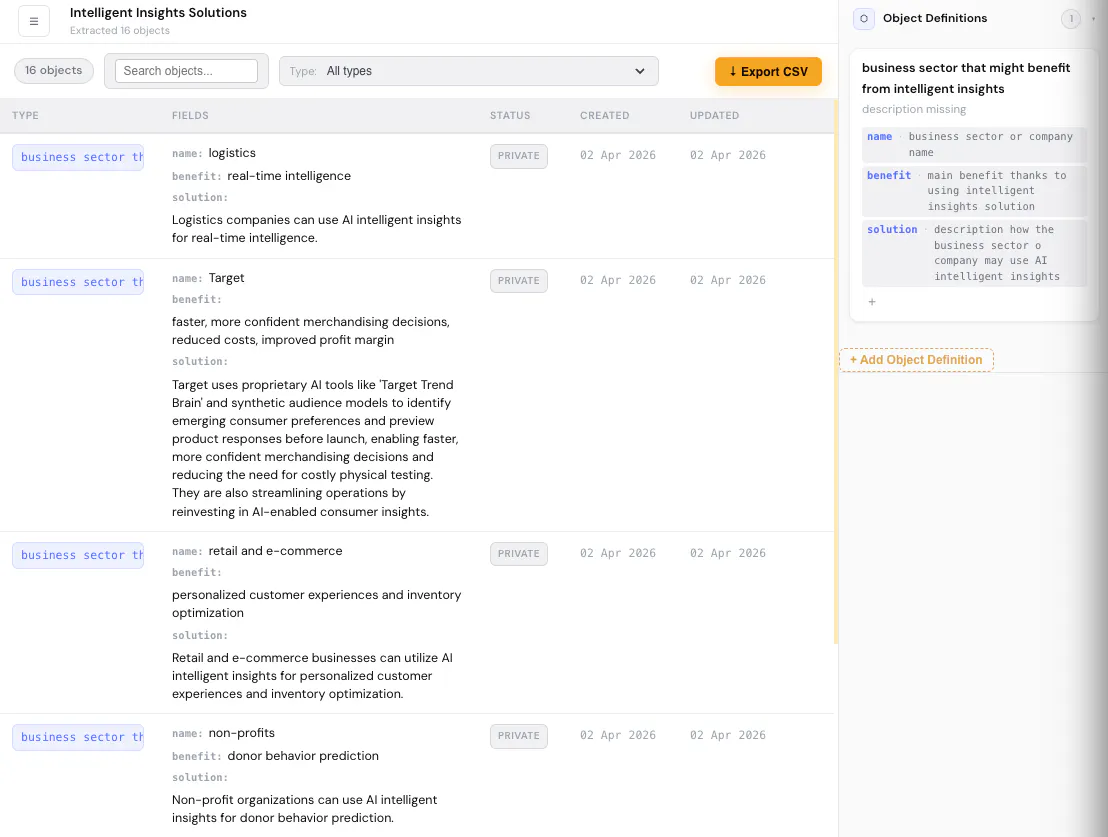Collapse the Object Definitions panel arrow
The height and width of the screenshot is (837, 1108).
coord(1093,19)
